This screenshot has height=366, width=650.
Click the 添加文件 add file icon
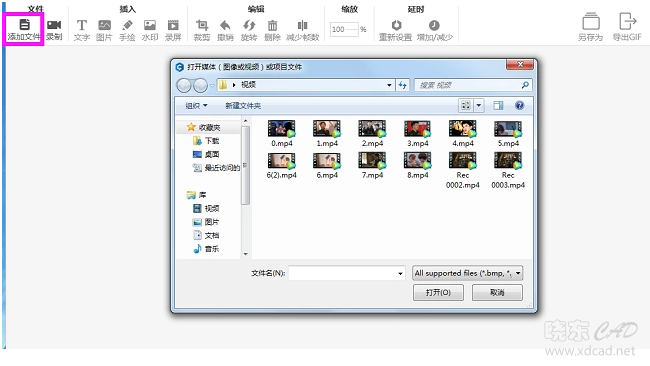[x=24, y=25]
